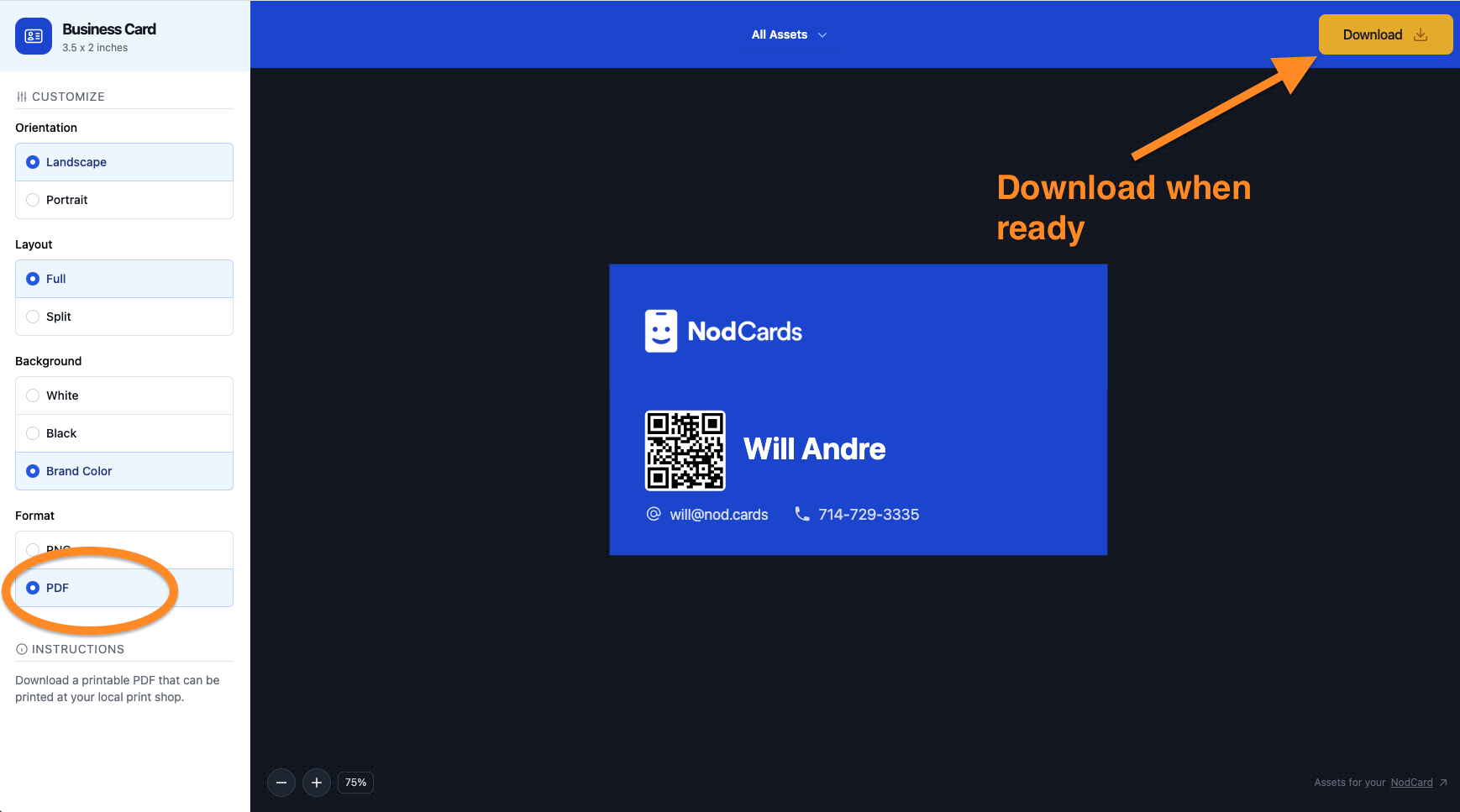Expand the All Assets chevron arrow
1460x812 pixels.
pyautogui.click(x=822, y=34)
